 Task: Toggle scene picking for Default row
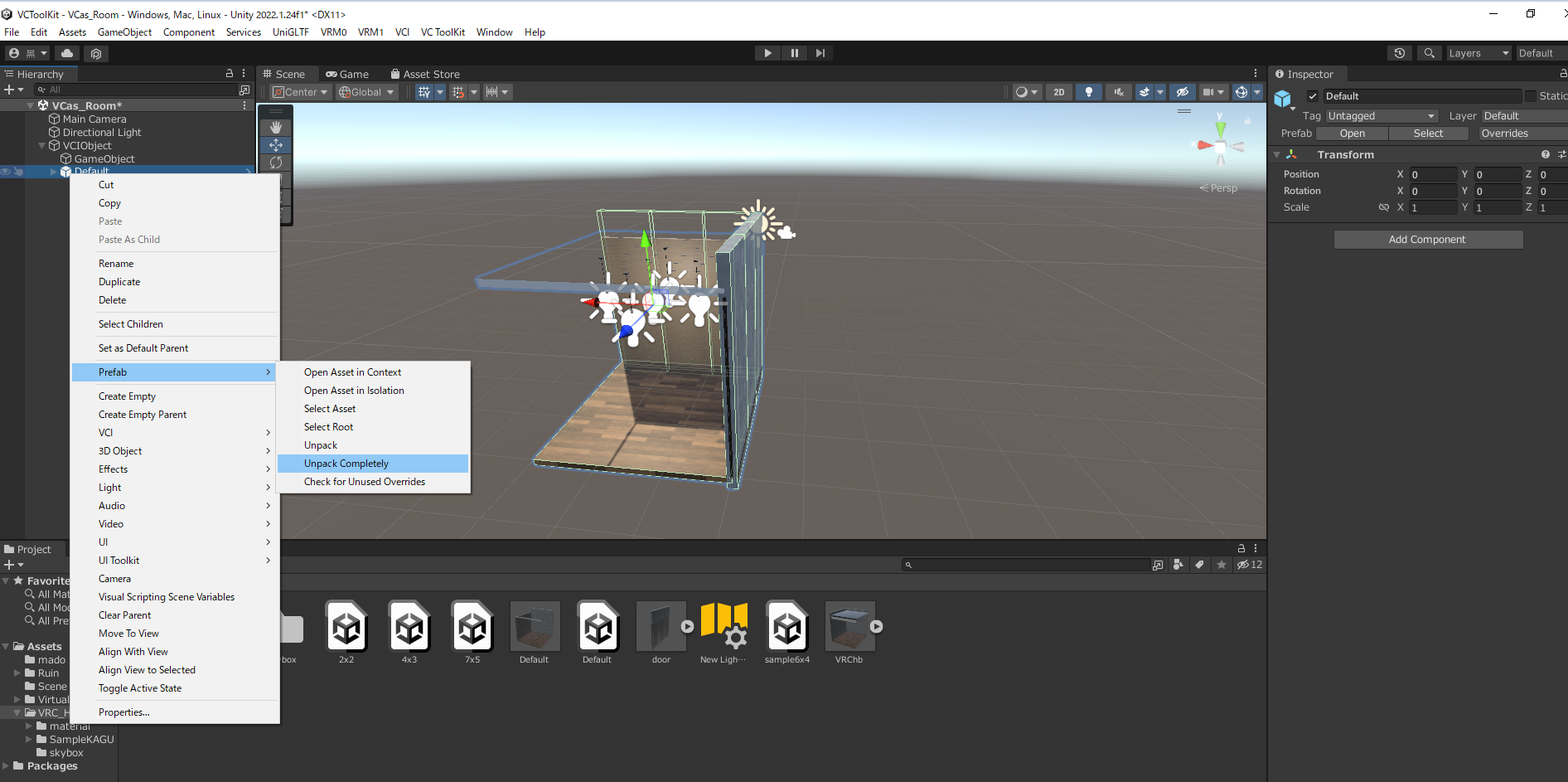(x=18, y=172)
